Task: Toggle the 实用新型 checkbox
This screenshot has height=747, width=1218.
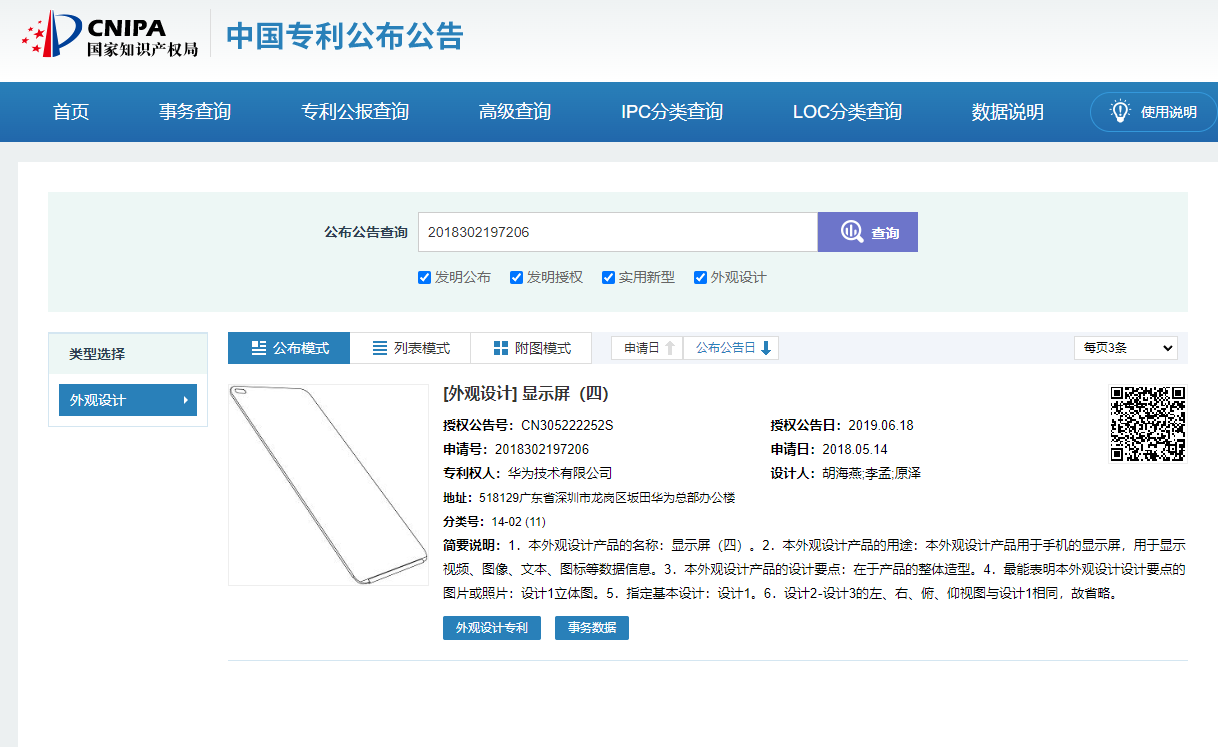Action: coord(608,278)
